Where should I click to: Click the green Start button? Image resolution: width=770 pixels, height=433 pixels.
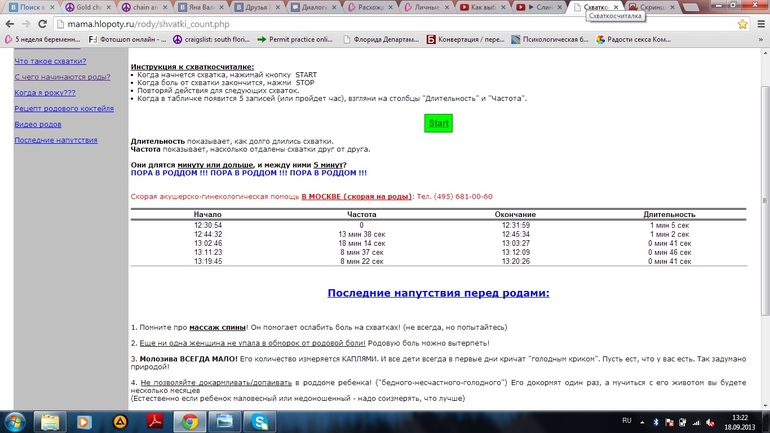tap(438, 123)
